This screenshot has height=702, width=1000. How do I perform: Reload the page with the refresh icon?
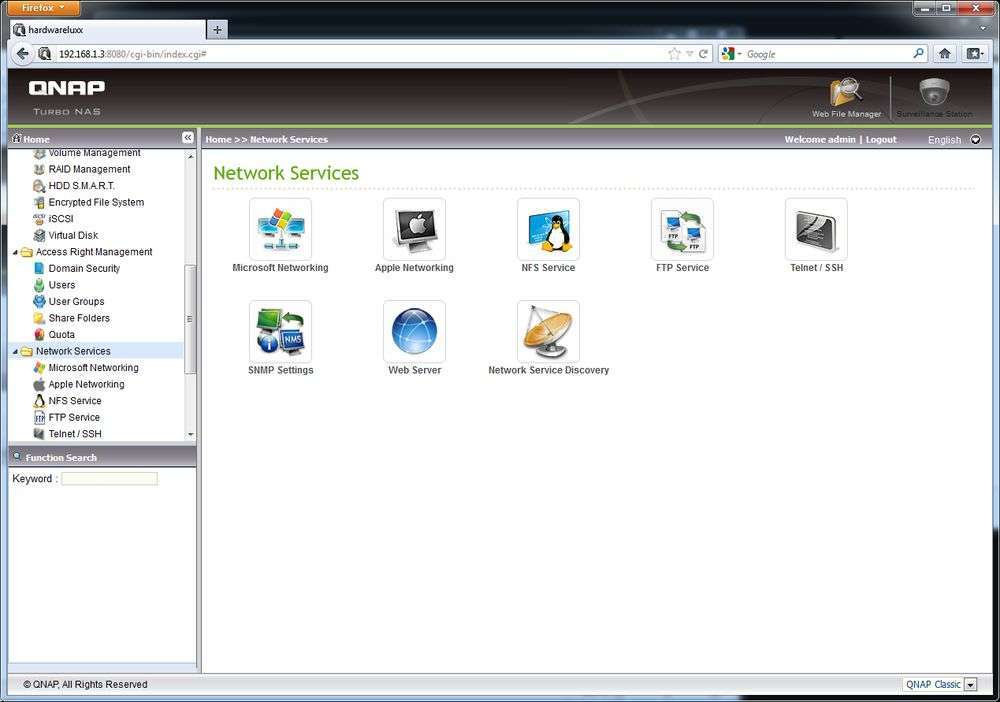703,54
